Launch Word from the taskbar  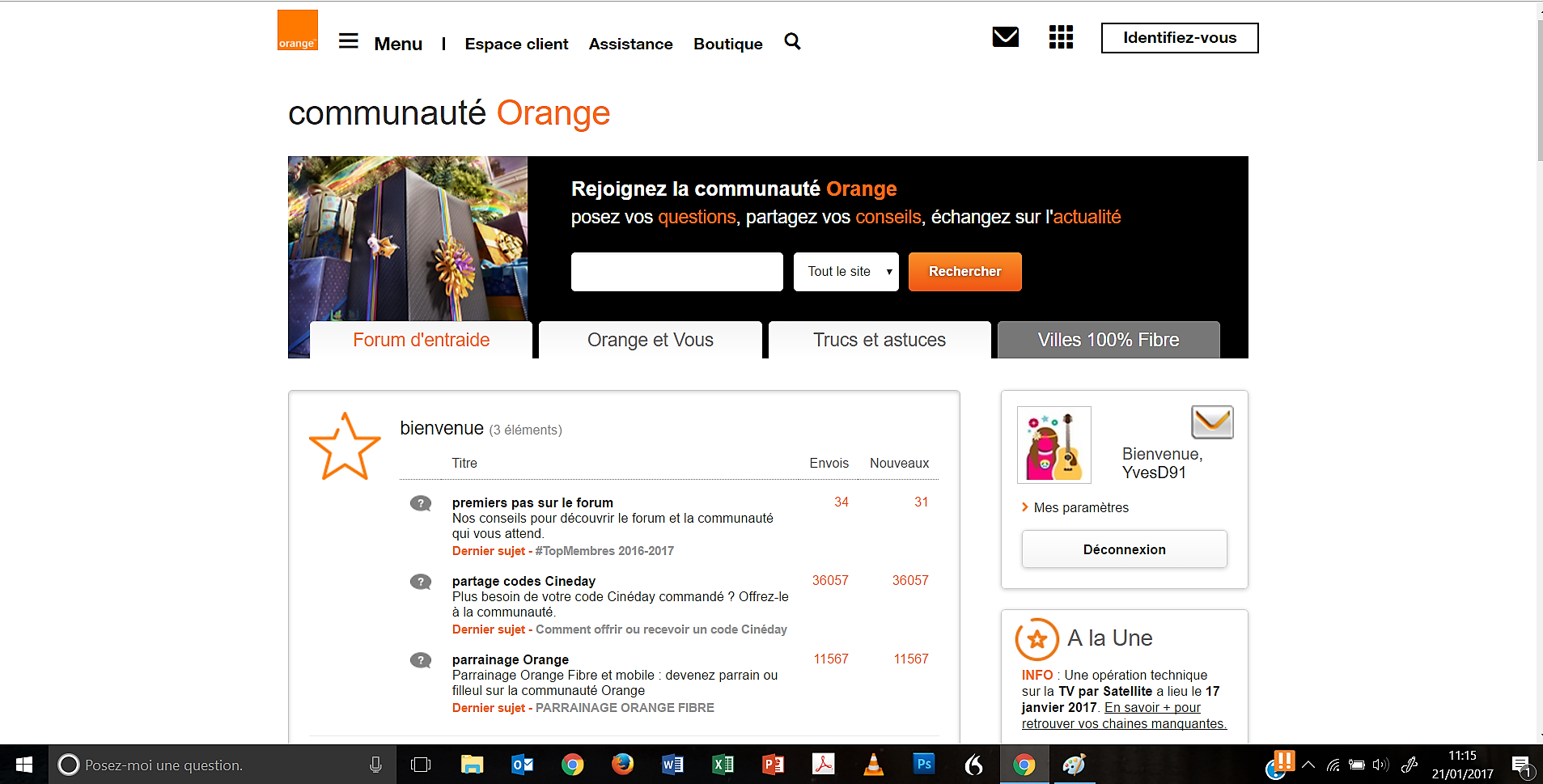click(x=672, y=765)
